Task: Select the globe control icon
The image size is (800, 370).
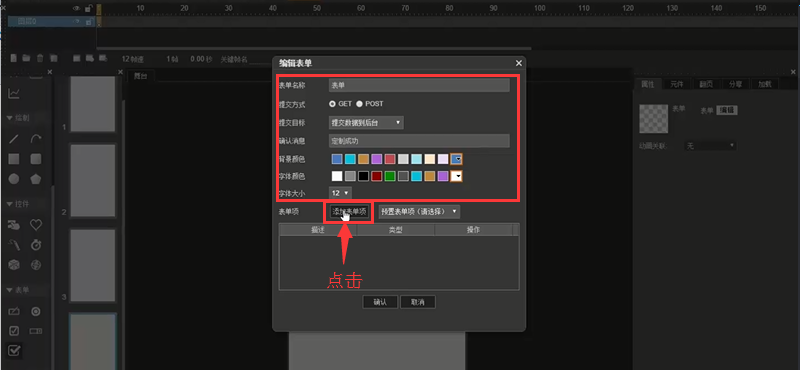Action: click(x=36, y=265)
